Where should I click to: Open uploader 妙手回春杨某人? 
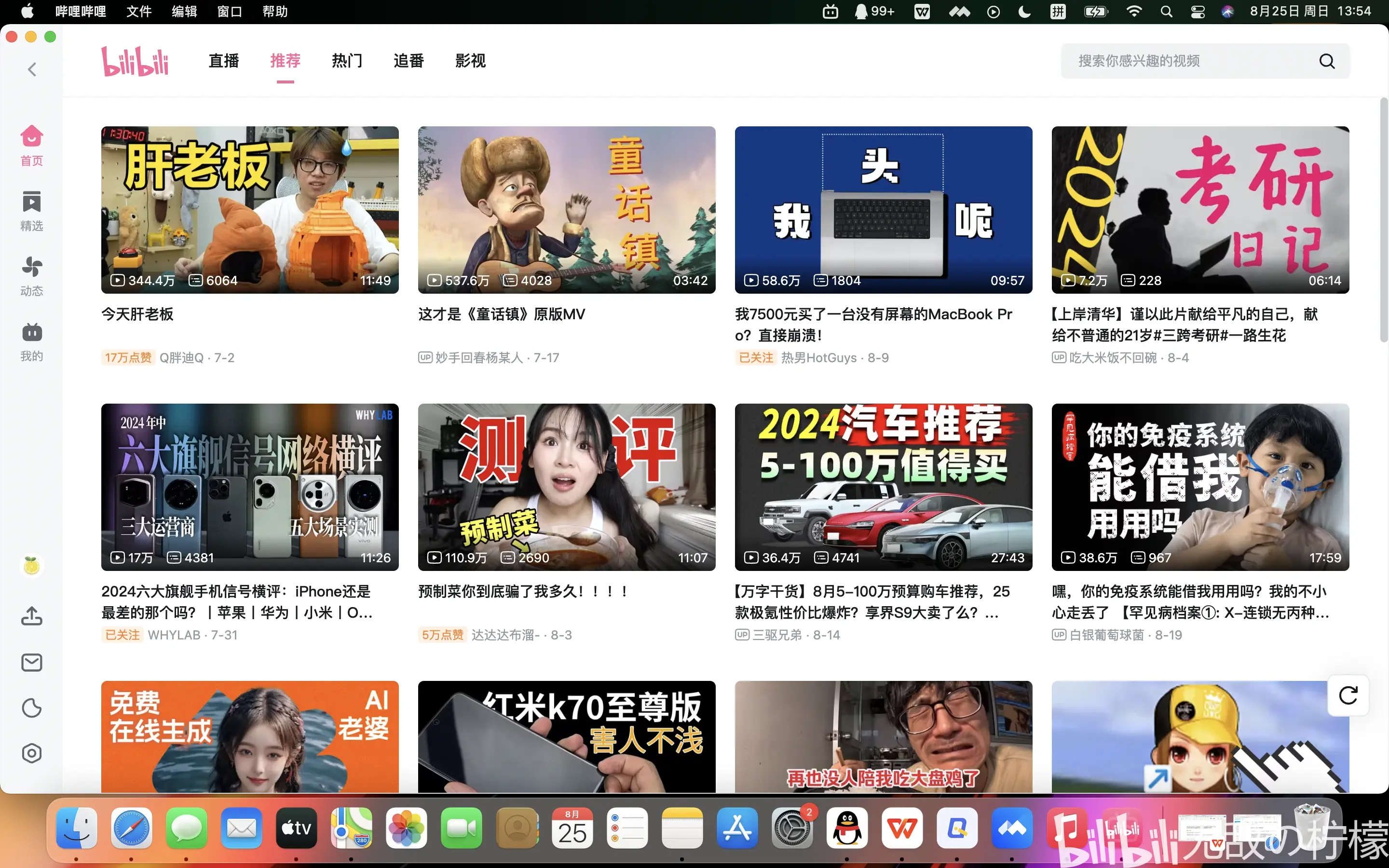[x=479, y=358]
